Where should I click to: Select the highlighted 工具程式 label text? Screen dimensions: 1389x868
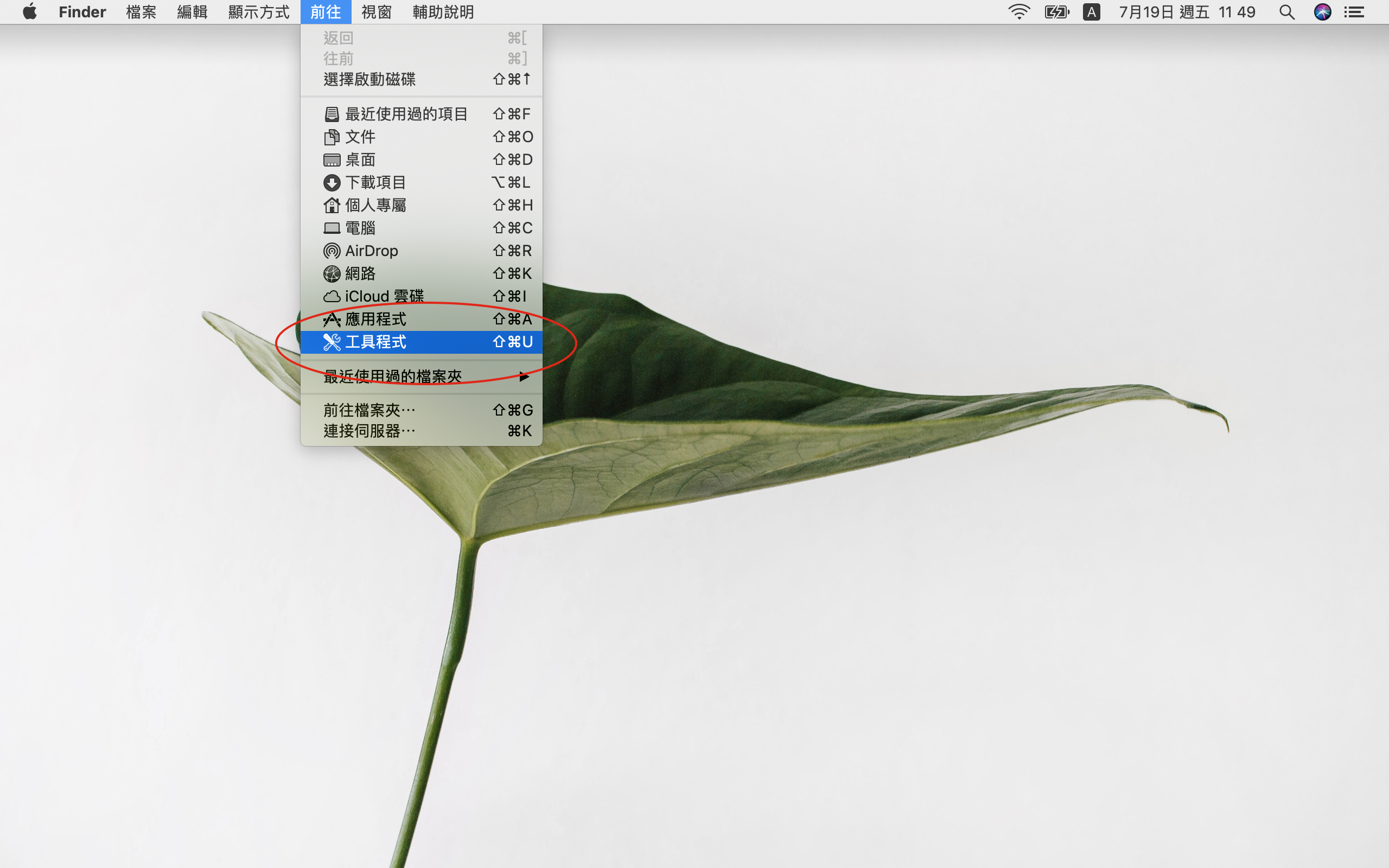375,342
